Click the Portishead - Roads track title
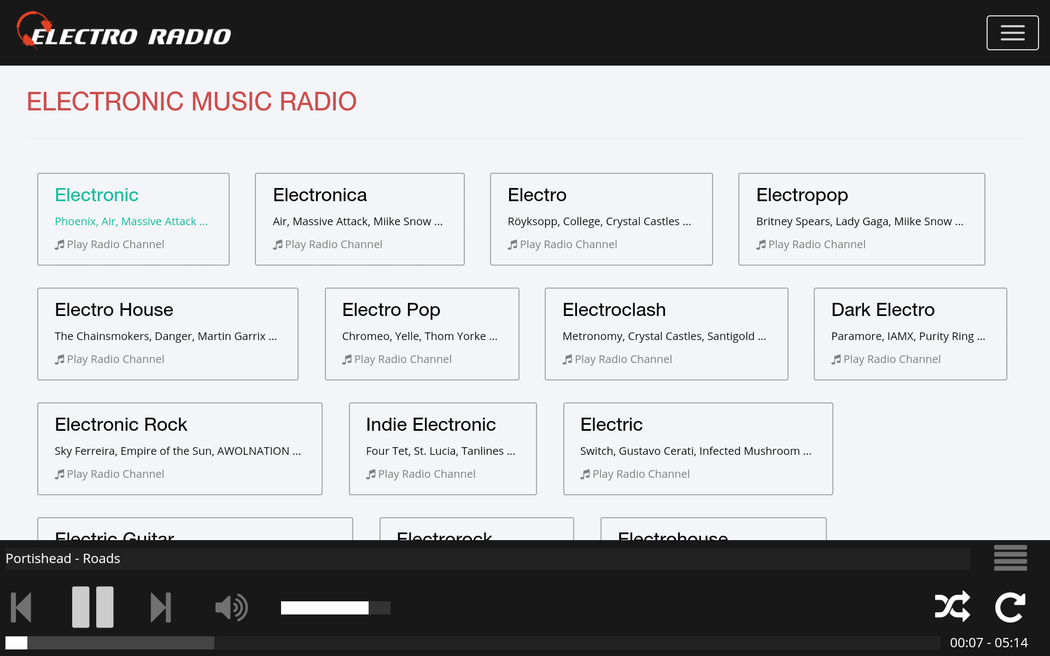Viewport: 1050px width, 656px height. (x=63, y=558)
